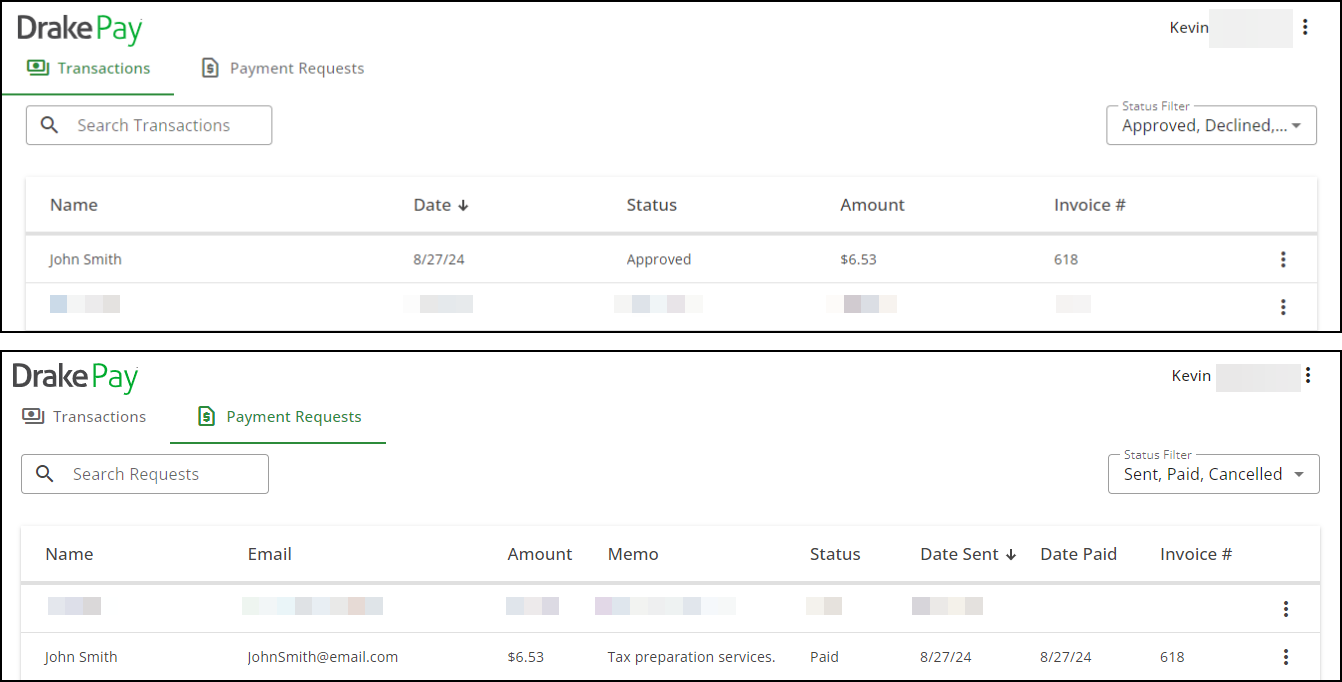Open the three-dot menu next to Kevin's name
This screenshot has height=682, width=1342.
(1306, 28)
